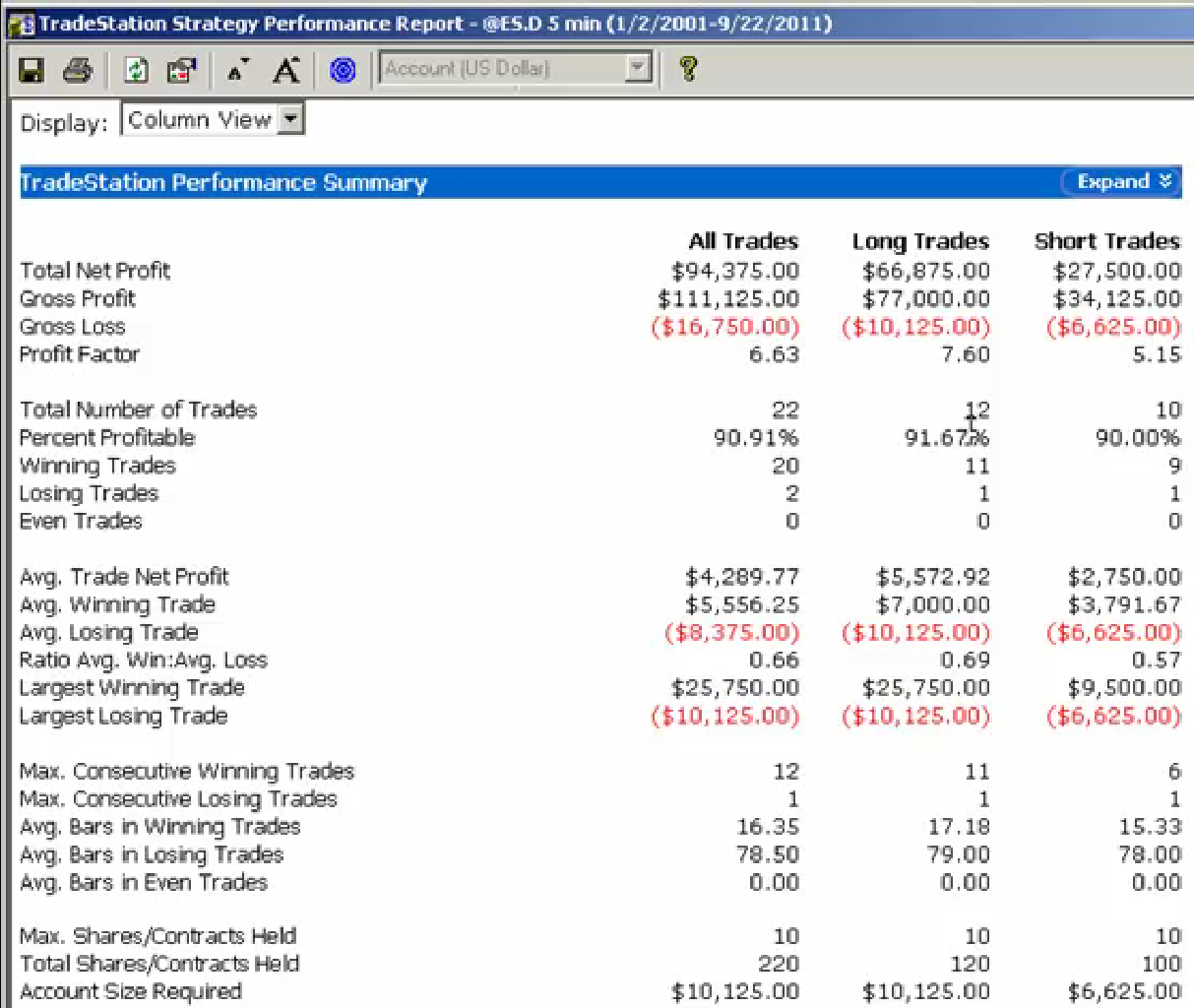The height and width of the screenshot is (1008, 1194).
Task: Click the $6,625.00 short account size value
Action: point(1124,991)
